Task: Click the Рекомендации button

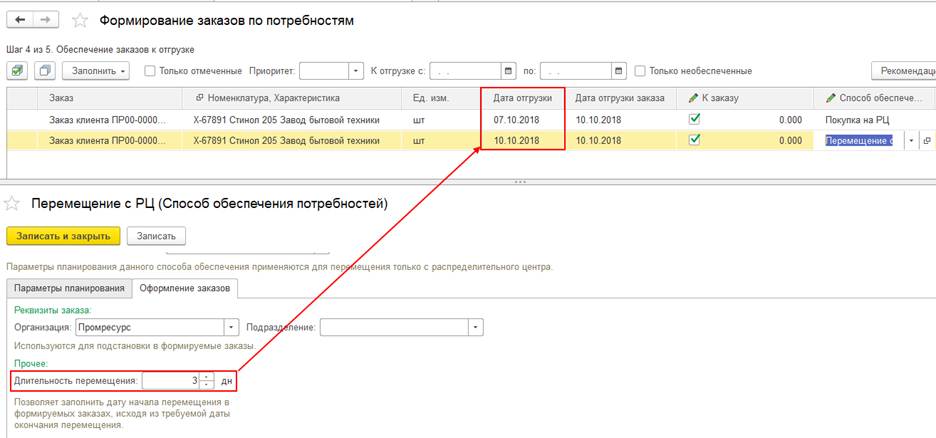Action: click(904, 70)
